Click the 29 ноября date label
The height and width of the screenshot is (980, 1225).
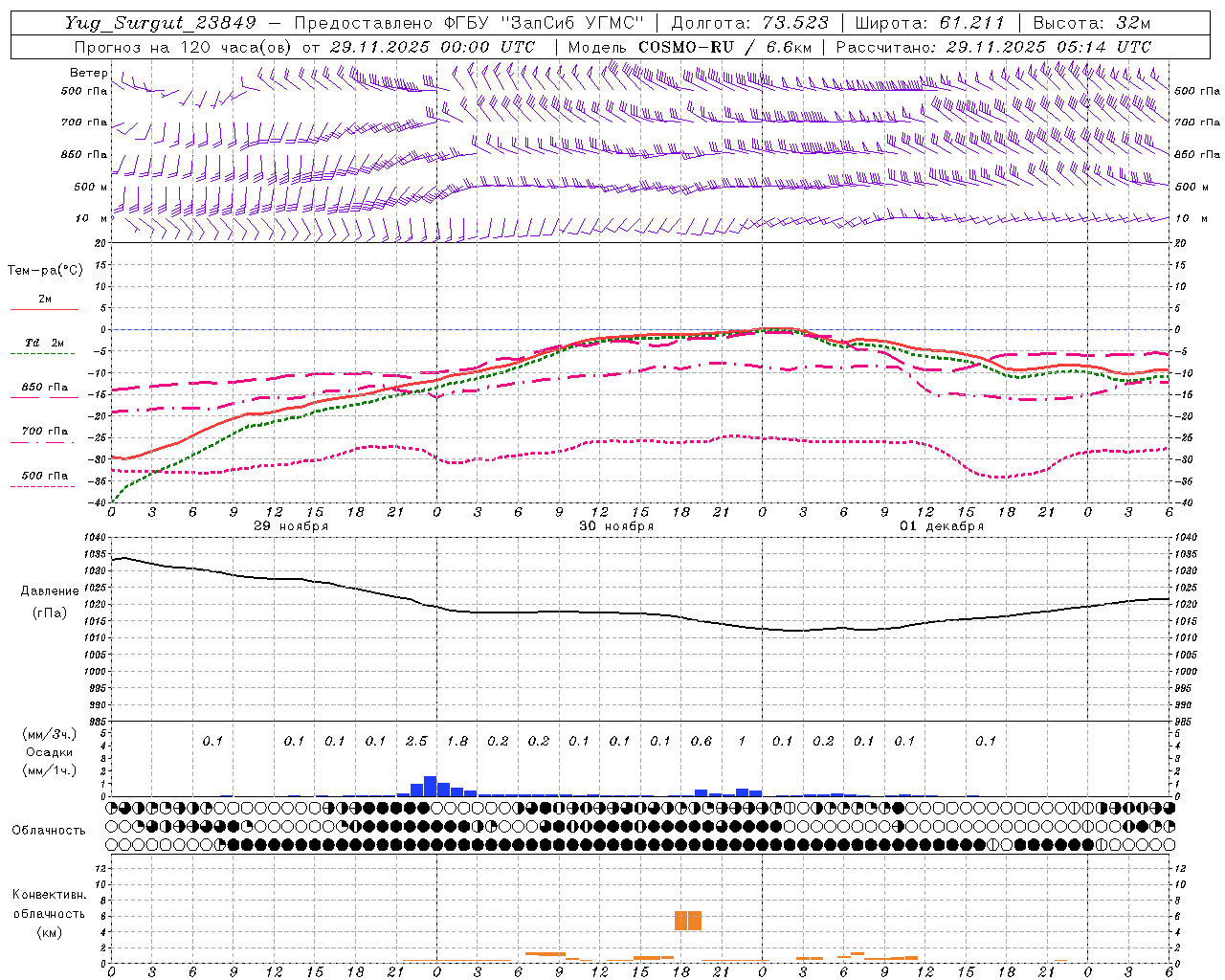pos(291,526)
